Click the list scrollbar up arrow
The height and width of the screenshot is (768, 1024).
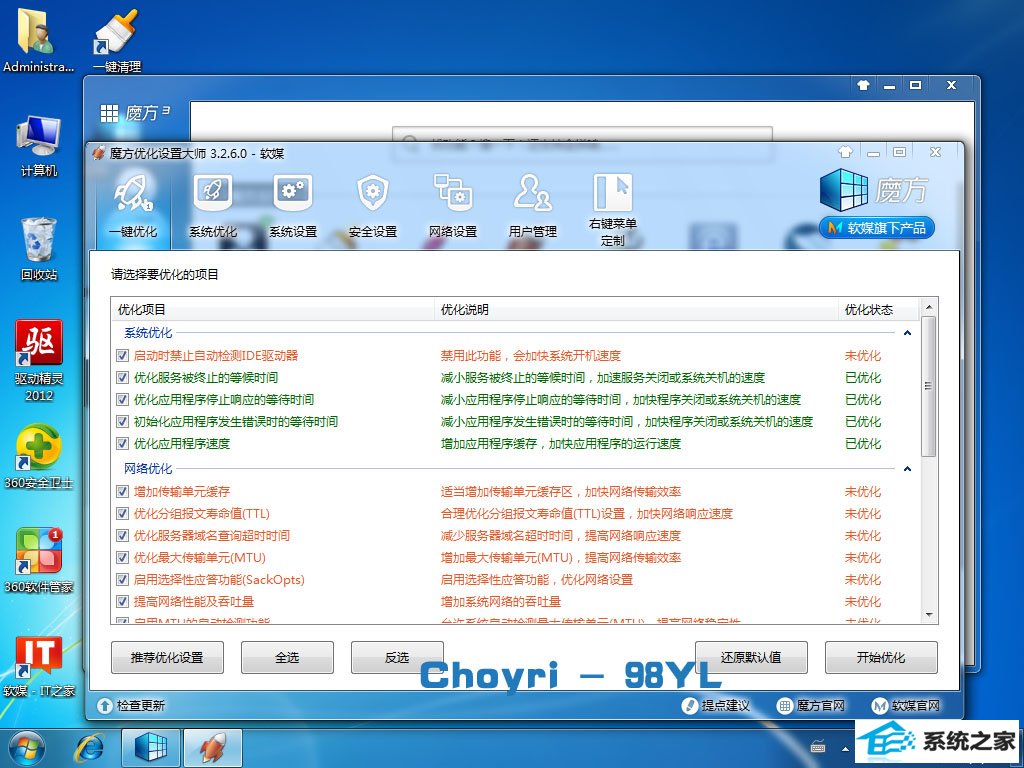(x=928, y=306)
